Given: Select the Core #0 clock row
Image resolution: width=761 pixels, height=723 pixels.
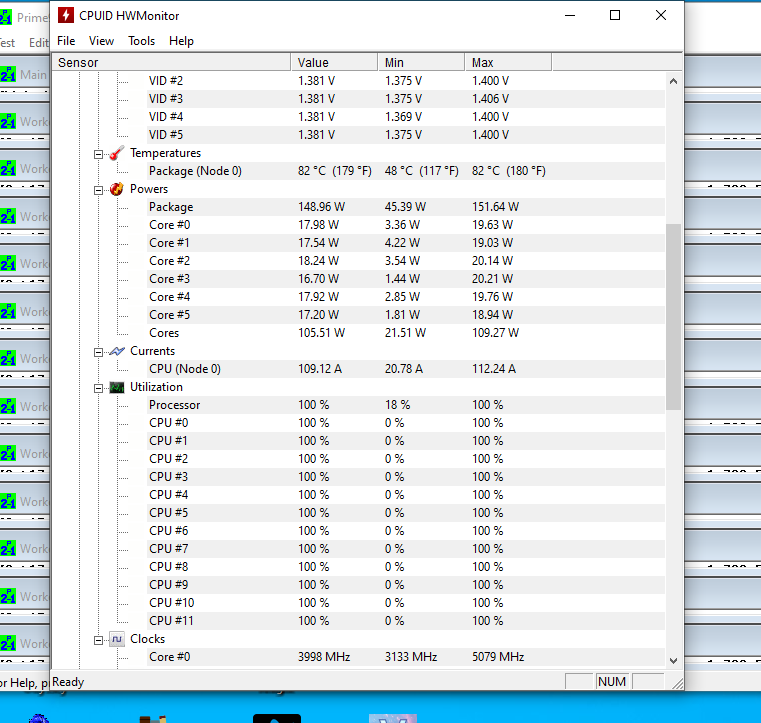Looking at the screenshot, I should 406,657.
